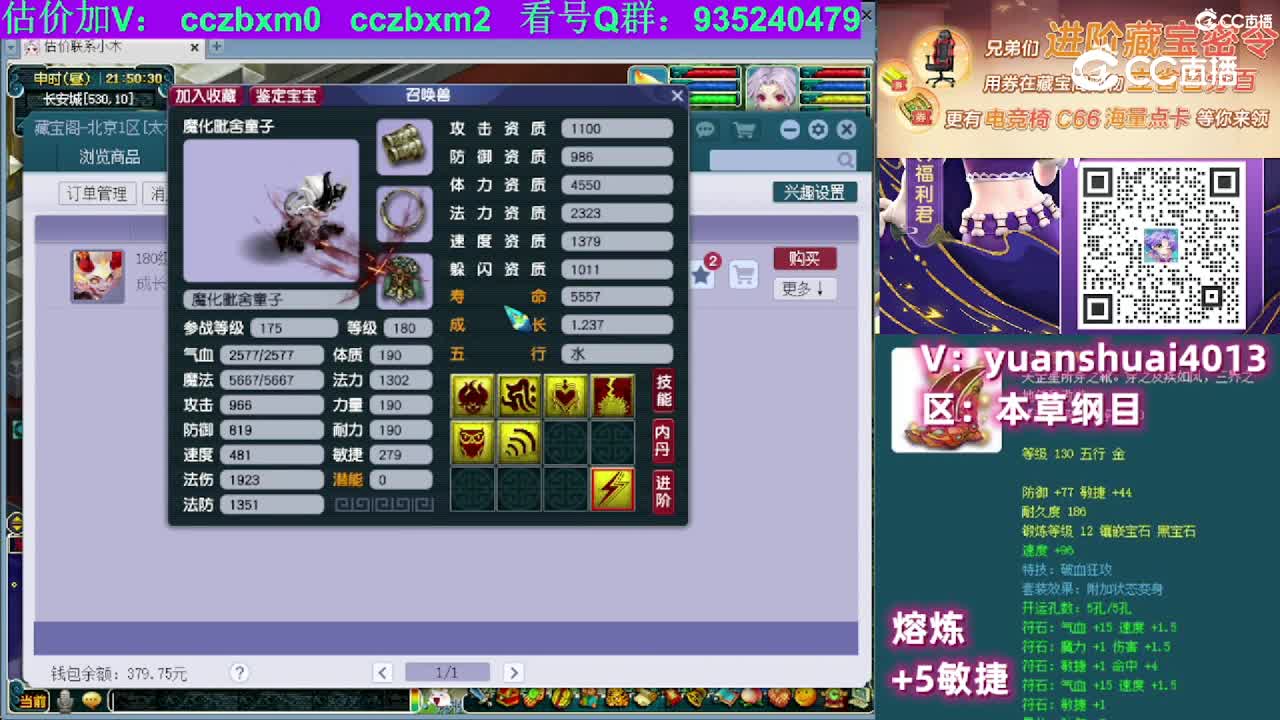The height and width of the screenshot is (720, 1280).
Task: Click the 鉴定宝宝 appraise pet button
Action: (285, 96)
